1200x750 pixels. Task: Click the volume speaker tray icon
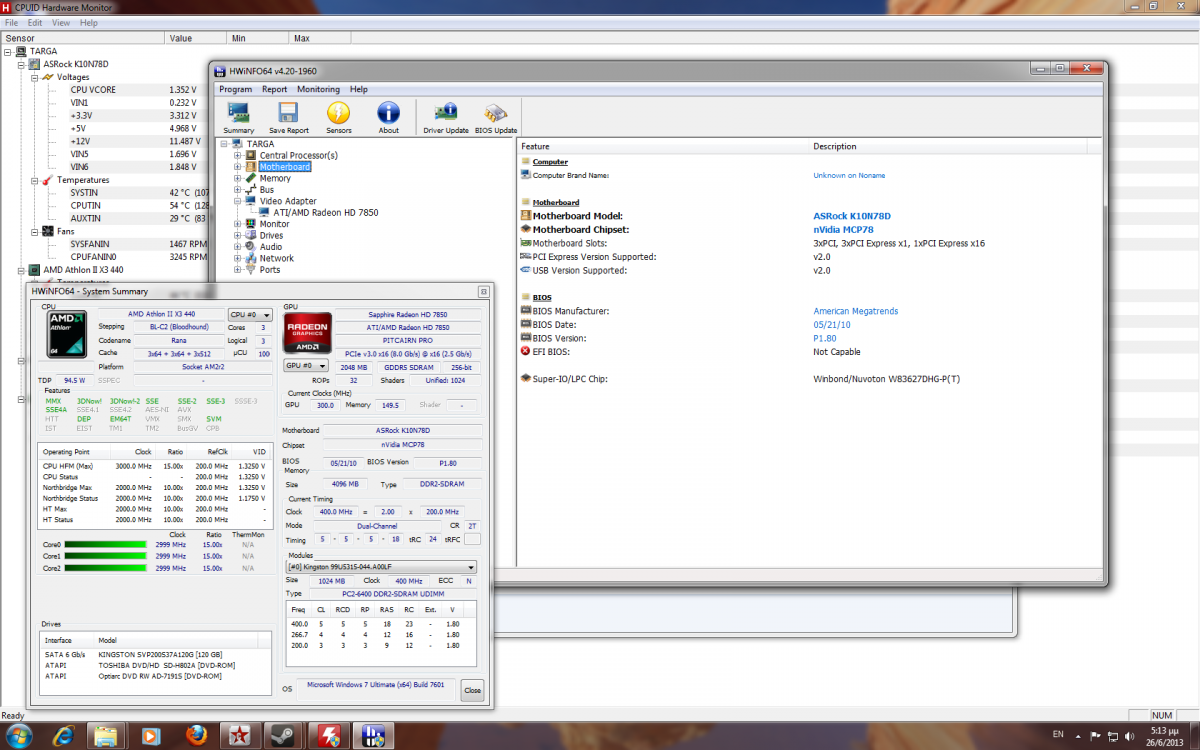(1129, 736)
